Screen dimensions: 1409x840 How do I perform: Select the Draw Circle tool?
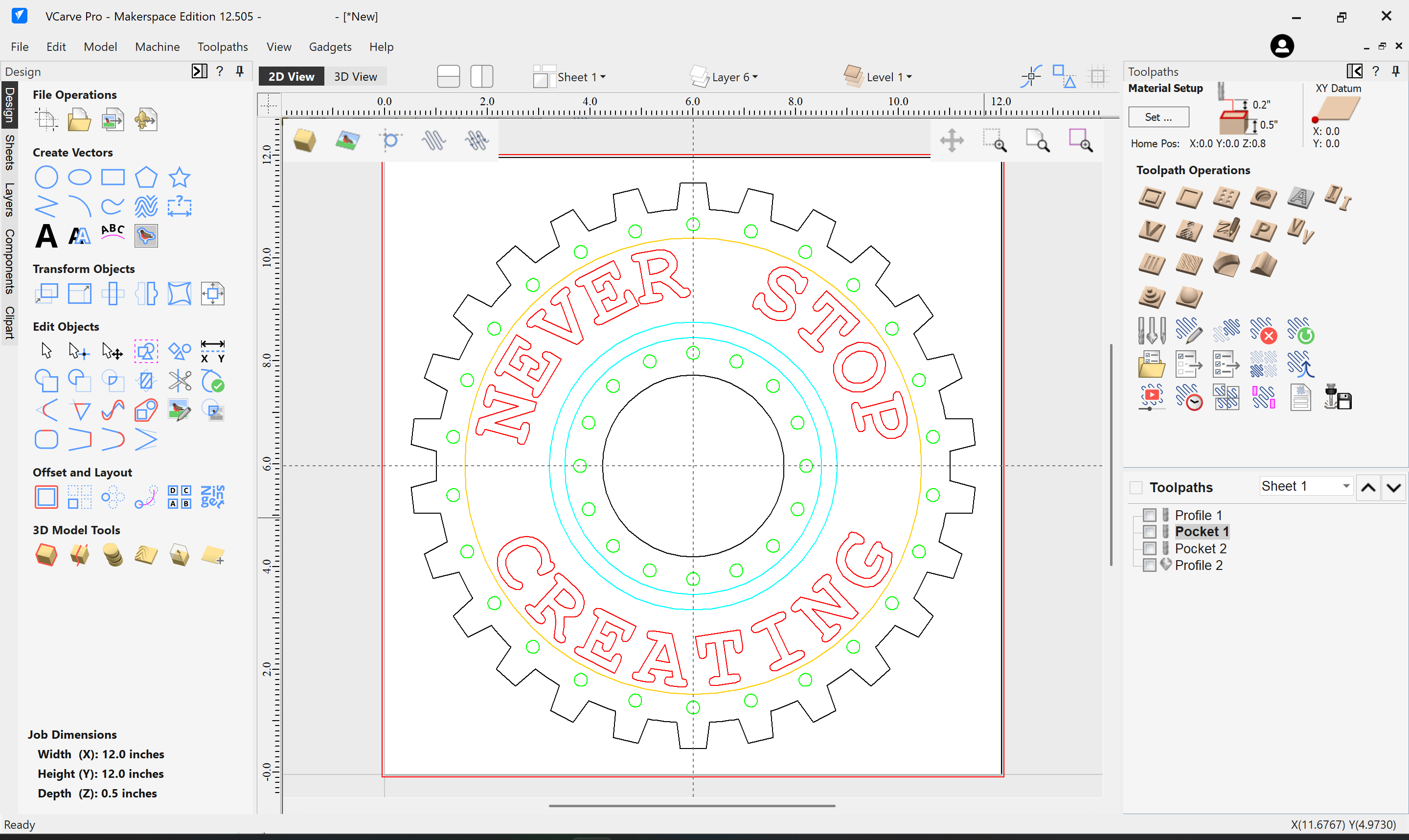(46, 177)
